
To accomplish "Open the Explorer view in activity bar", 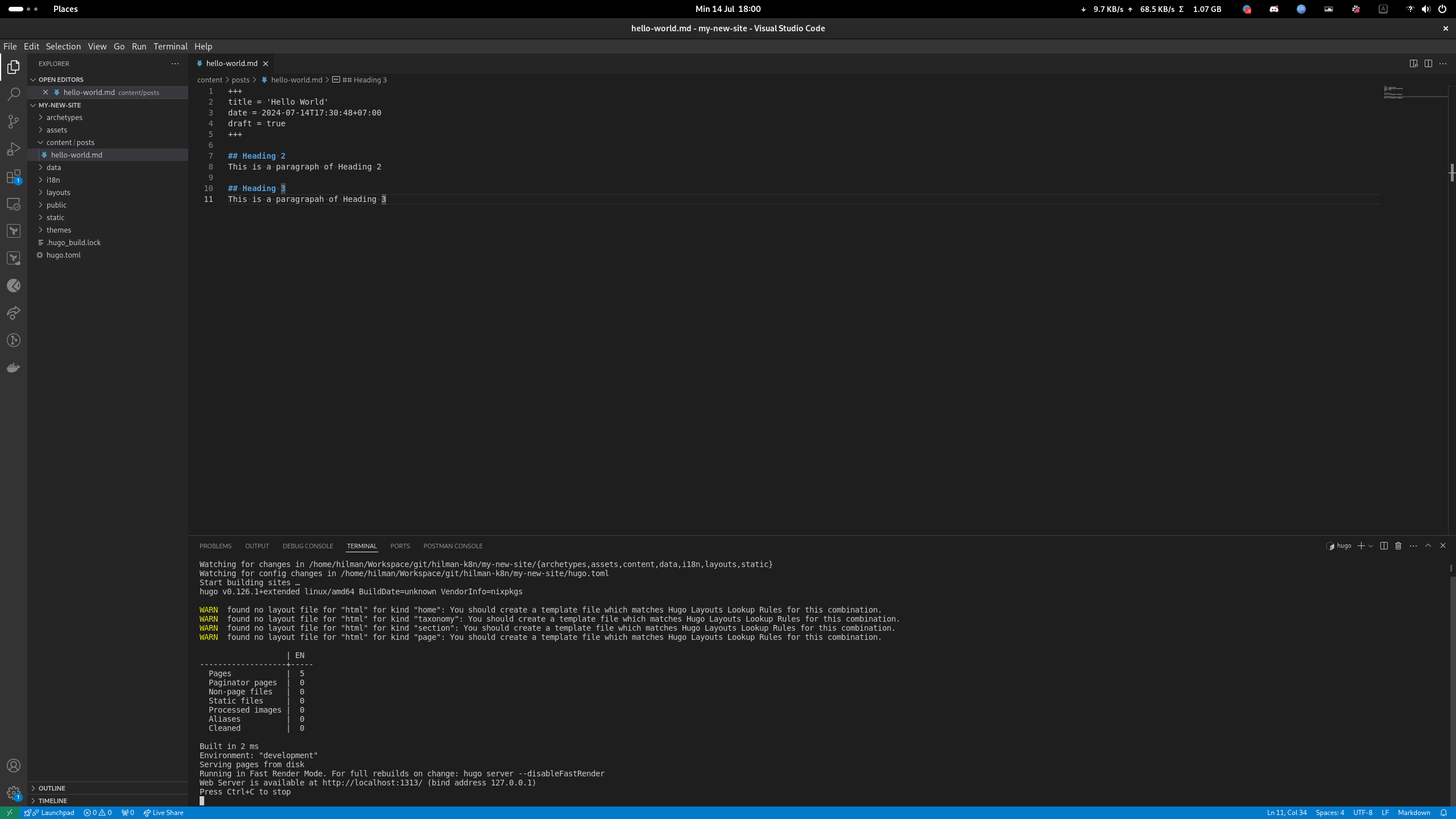I will coord(14,67).
